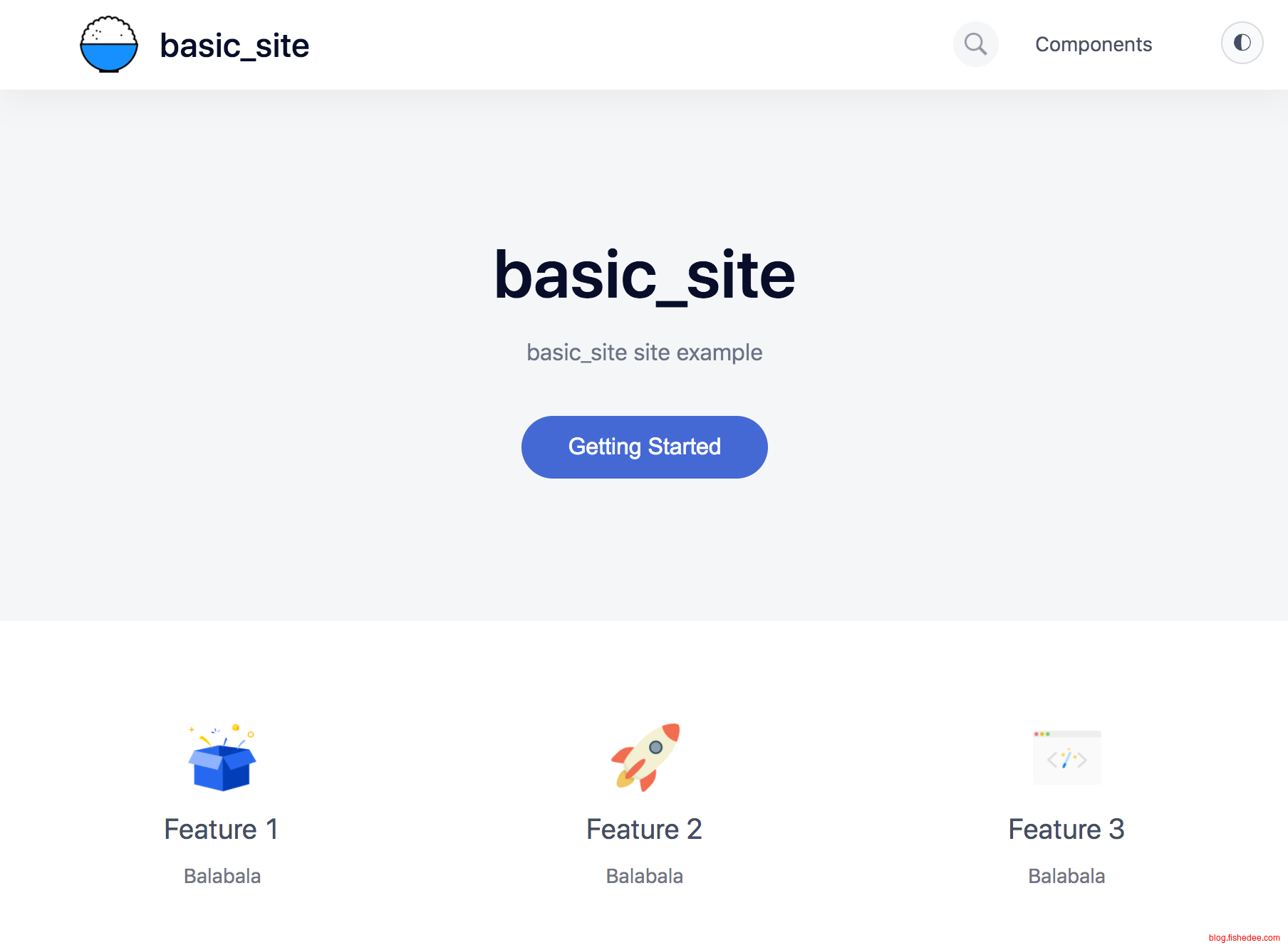Select the Feature 1 heading
This screenshot has height=950, width=1288.
(x=222, y=830)
